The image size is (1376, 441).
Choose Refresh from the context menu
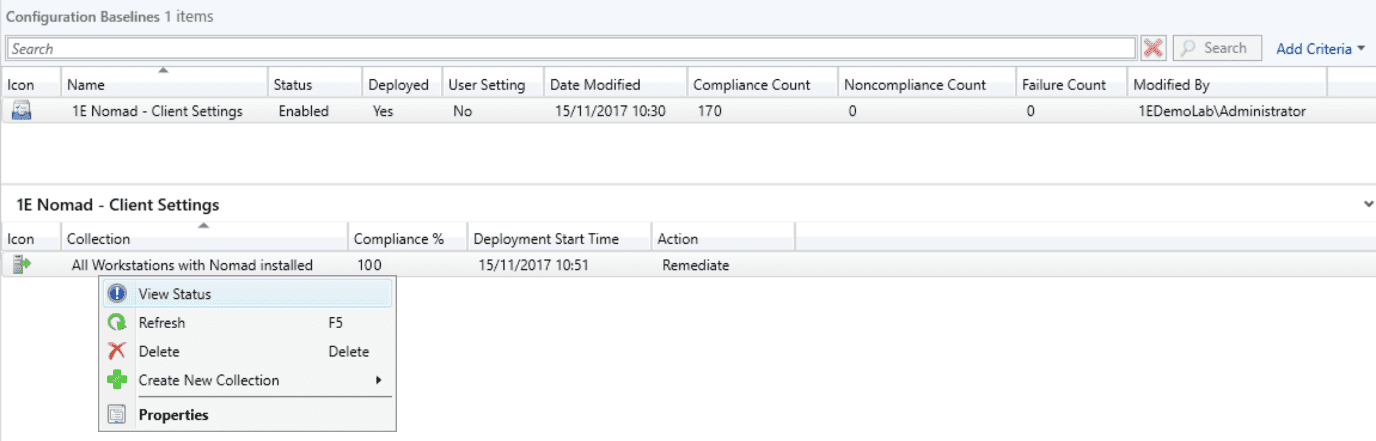tap(246, 323)
